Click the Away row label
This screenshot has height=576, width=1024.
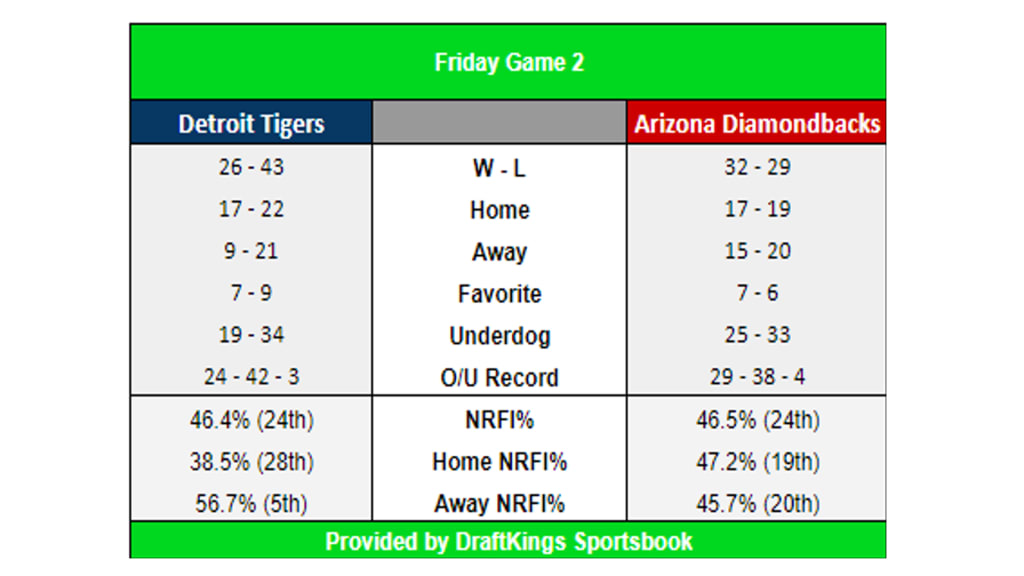click(x=499, y=252)
